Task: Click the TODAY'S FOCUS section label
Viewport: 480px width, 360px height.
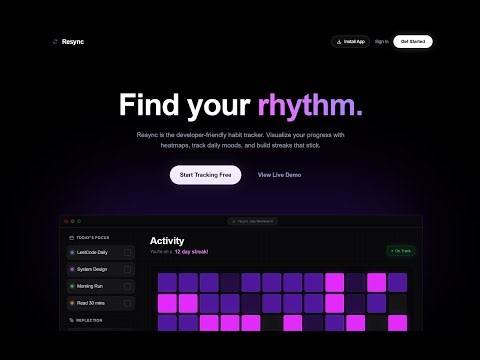Action: point(93,238)
